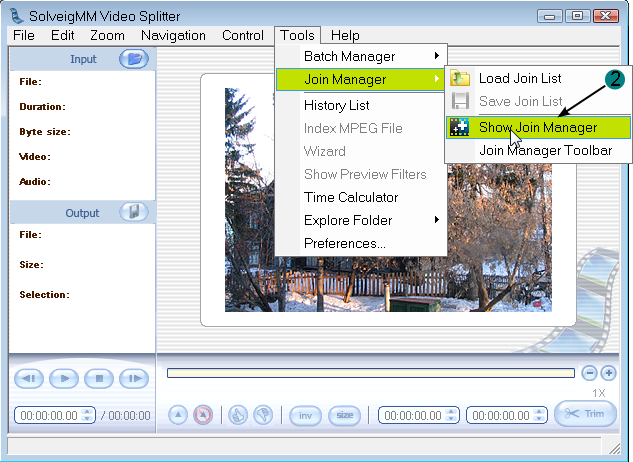Click the current position time field
Screen dimensions: 633x462
[x=49, y=416]
